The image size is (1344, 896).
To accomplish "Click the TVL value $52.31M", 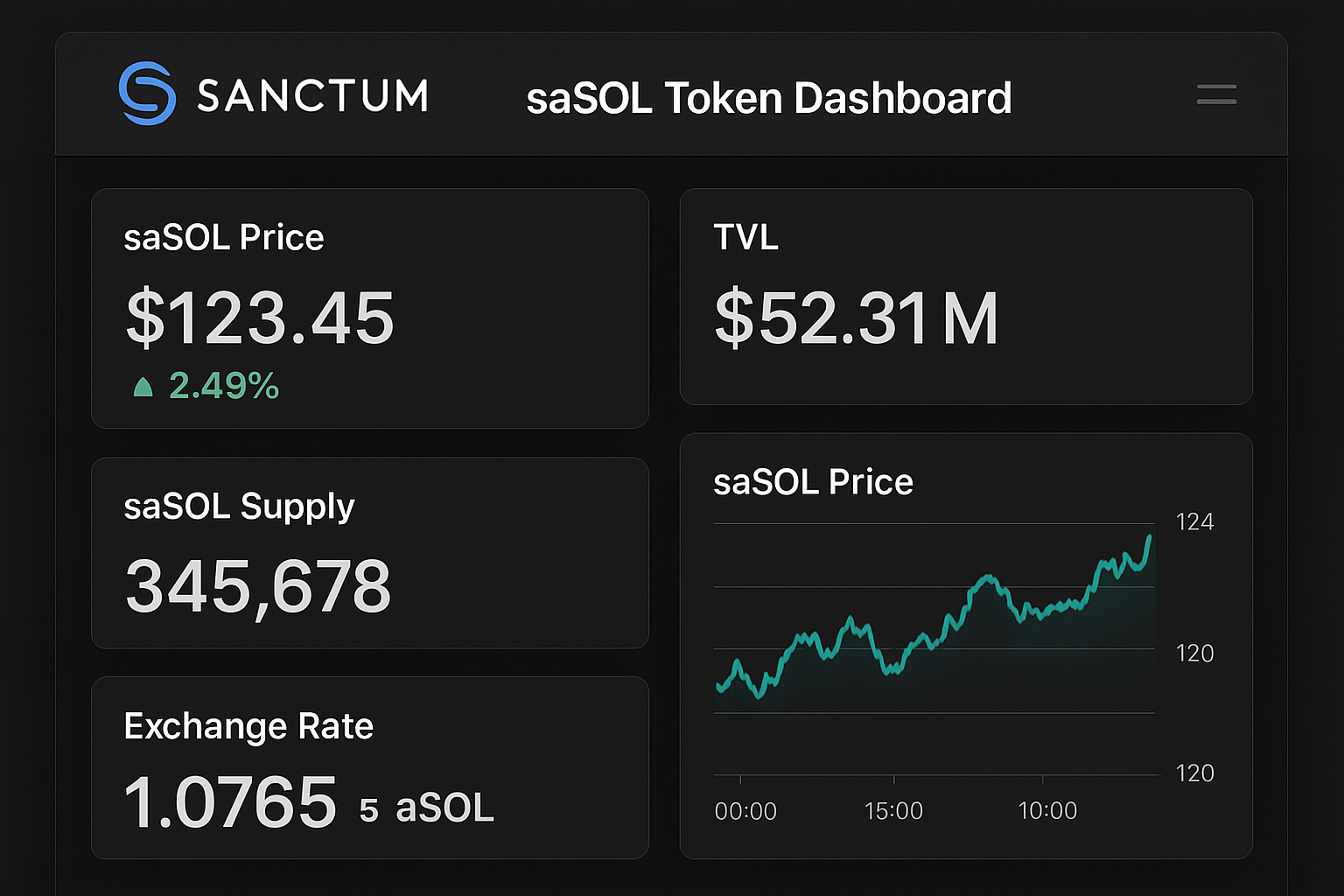I will point(856,318).
